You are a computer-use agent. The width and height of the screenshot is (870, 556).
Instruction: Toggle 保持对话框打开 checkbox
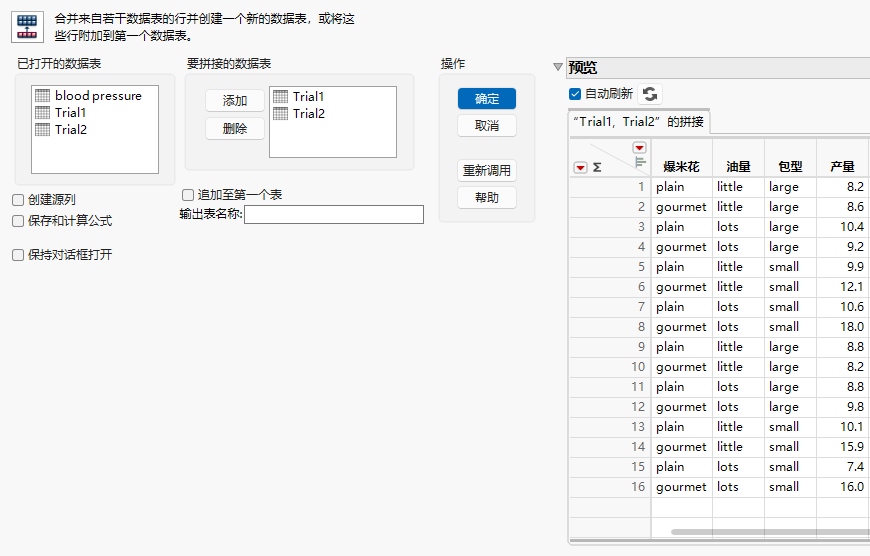(x=18, y=255)
